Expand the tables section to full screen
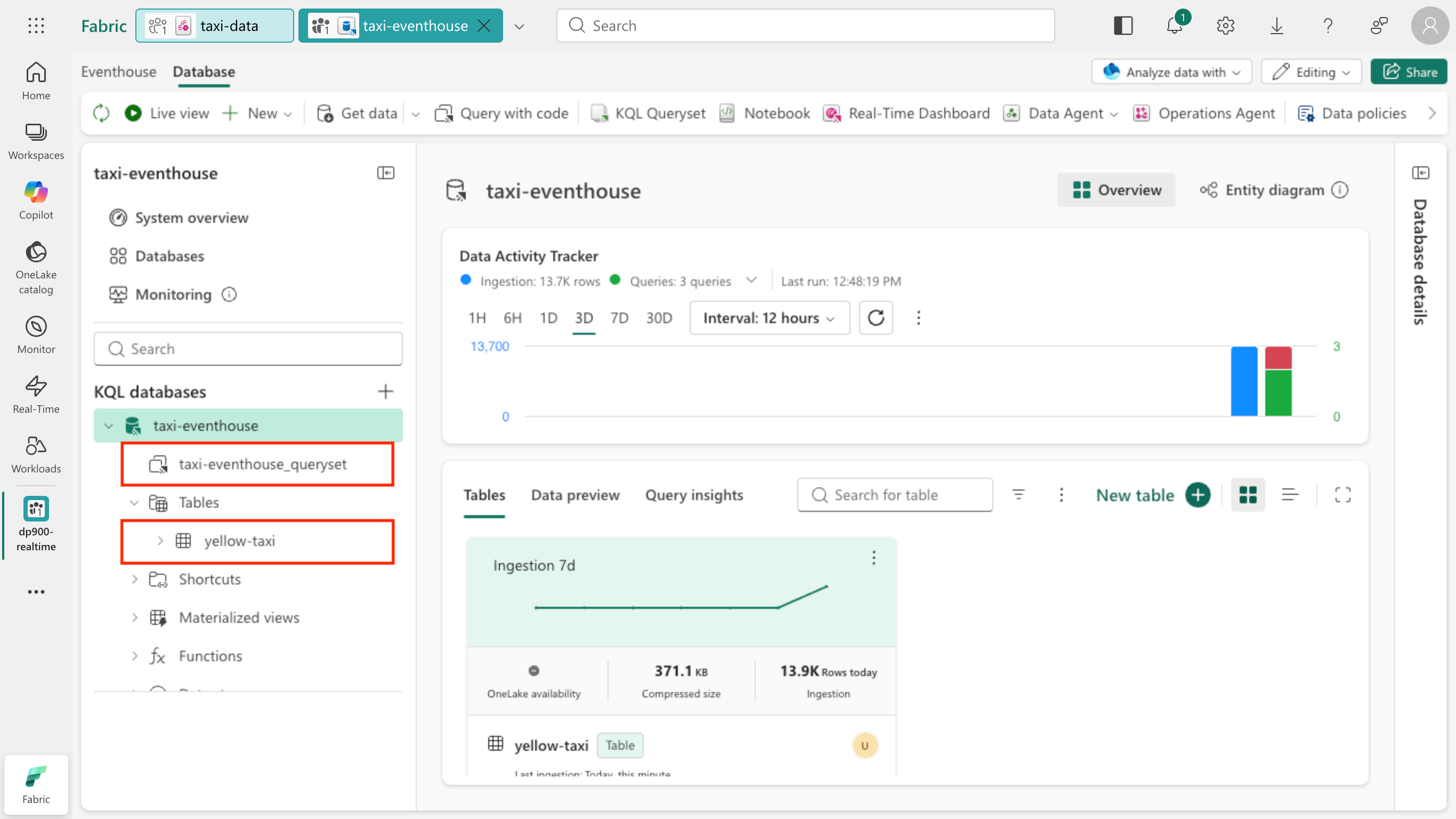The width and height of the screenshot is (1456, 819). pos(1343,495)
